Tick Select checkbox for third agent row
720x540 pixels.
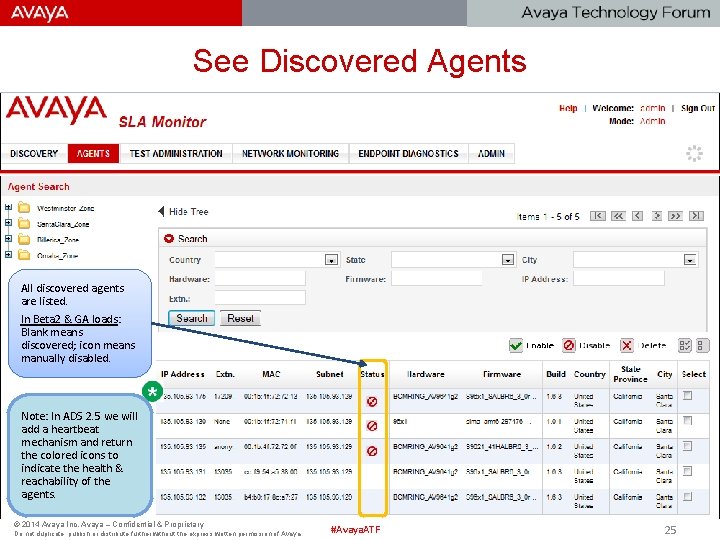coord(687,446)
